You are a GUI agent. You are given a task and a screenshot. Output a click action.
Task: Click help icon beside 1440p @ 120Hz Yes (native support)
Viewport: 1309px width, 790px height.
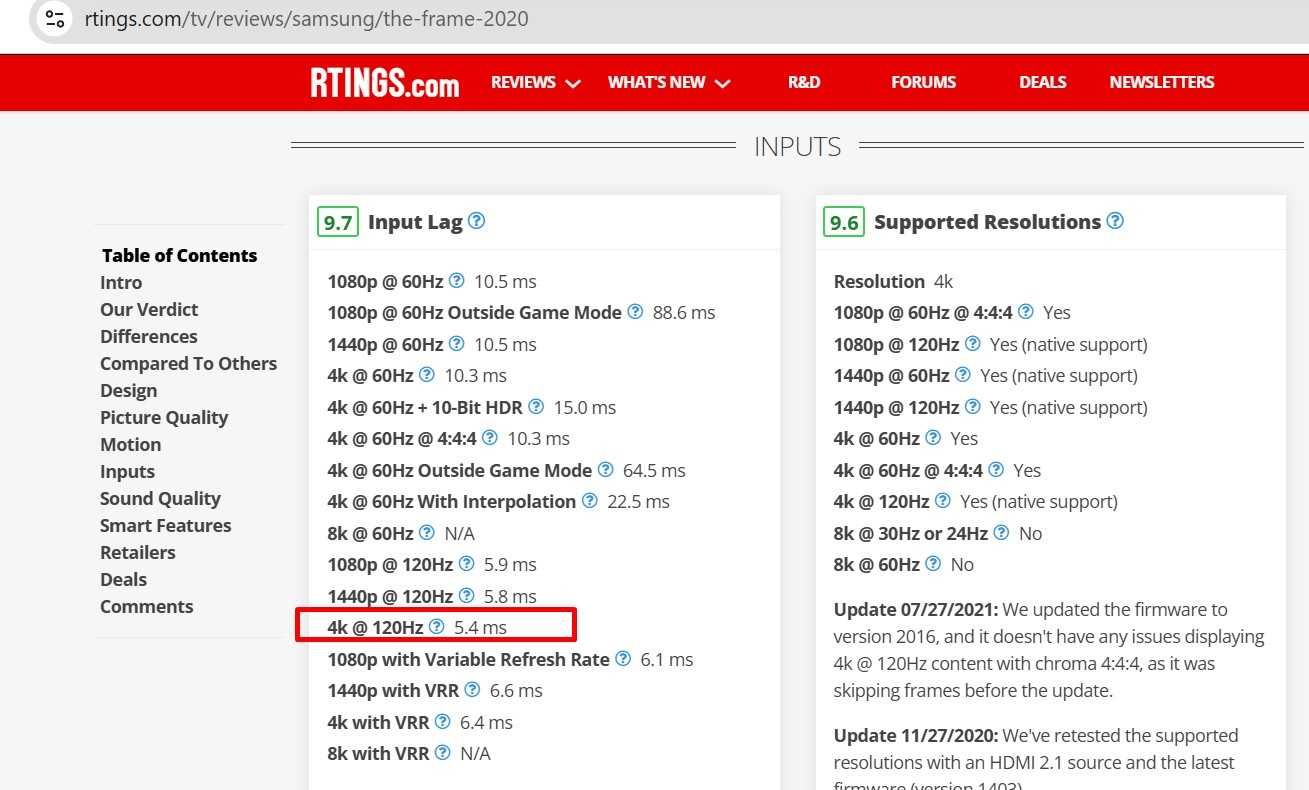coord(972,407)
